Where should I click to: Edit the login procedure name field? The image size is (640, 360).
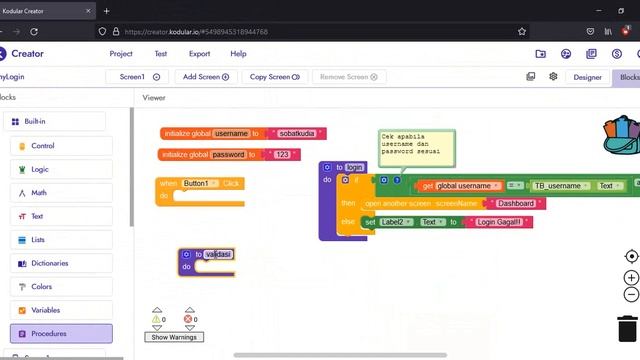[354, 167]
